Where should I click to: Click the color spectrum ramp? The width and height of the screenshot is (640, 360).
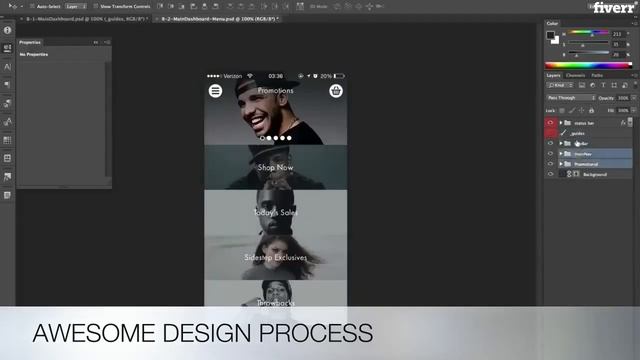[x=588, y=65]
